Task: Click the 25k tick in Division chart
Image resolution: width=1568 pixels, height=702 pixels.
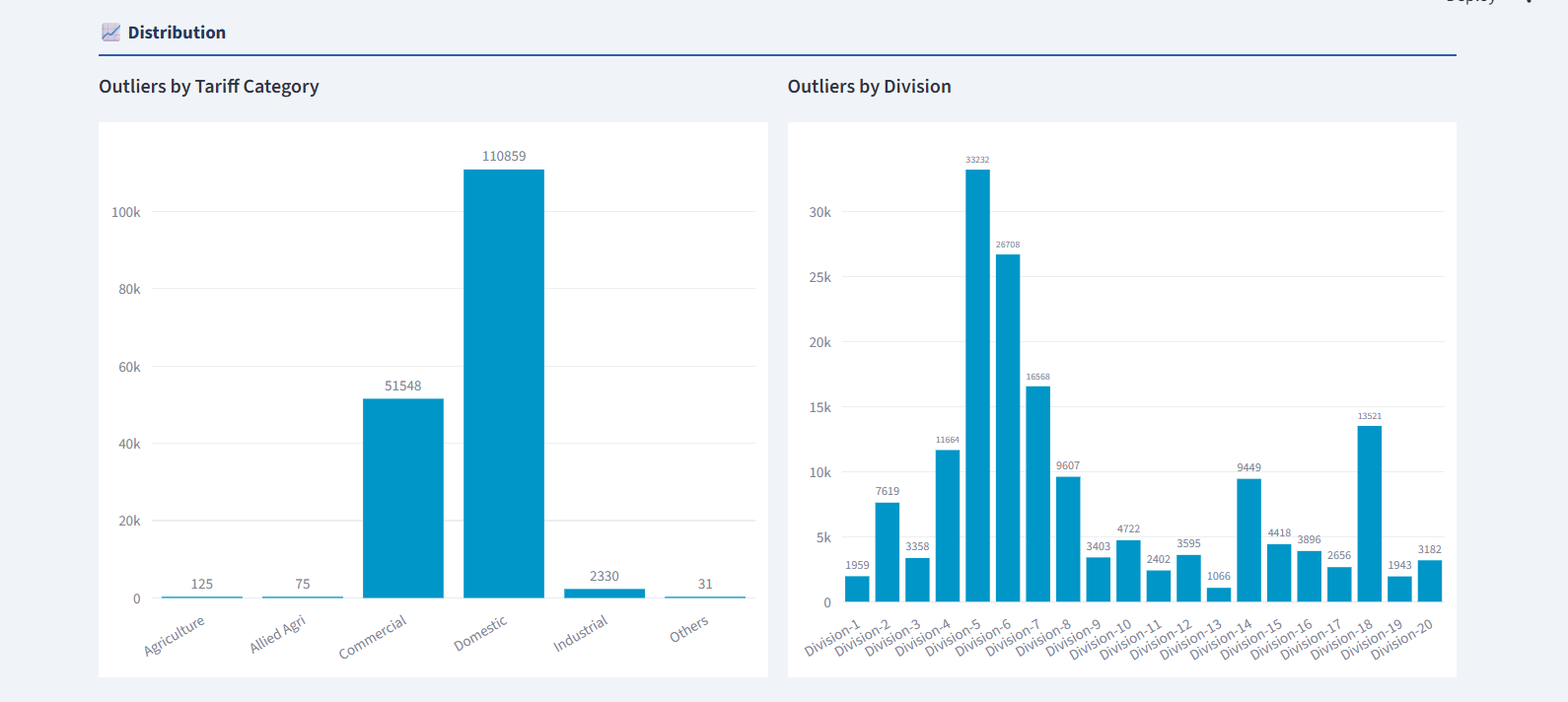Action: (x=820, y=277)
